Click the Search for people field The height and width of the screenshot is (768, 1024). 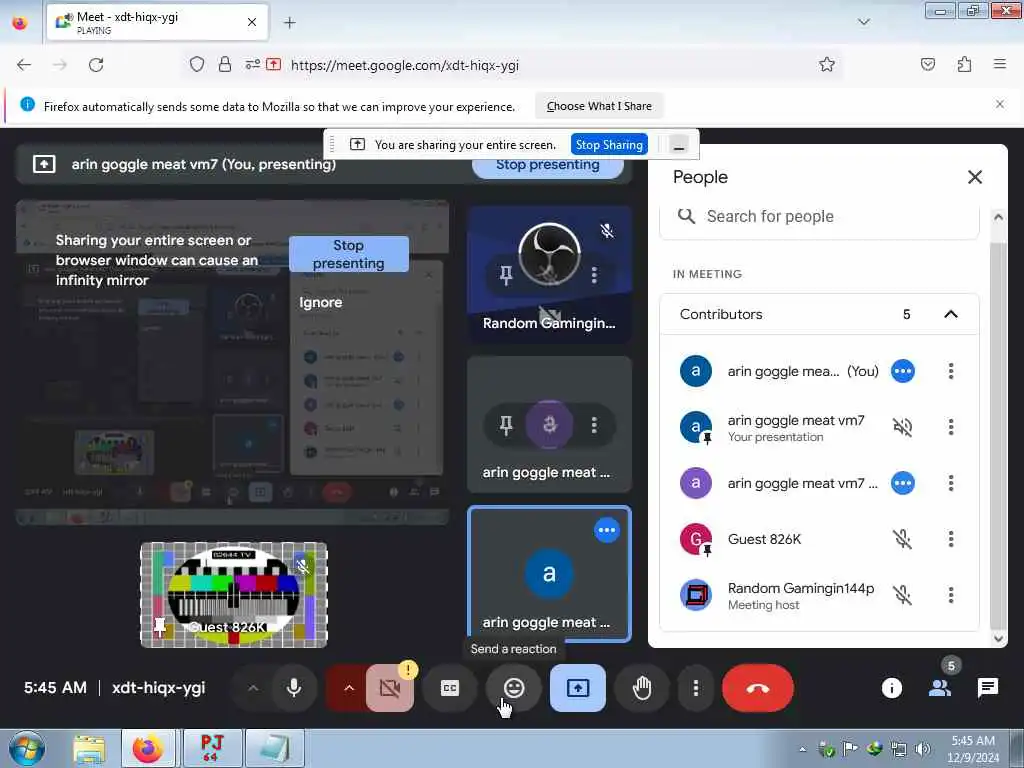point(820,217)
